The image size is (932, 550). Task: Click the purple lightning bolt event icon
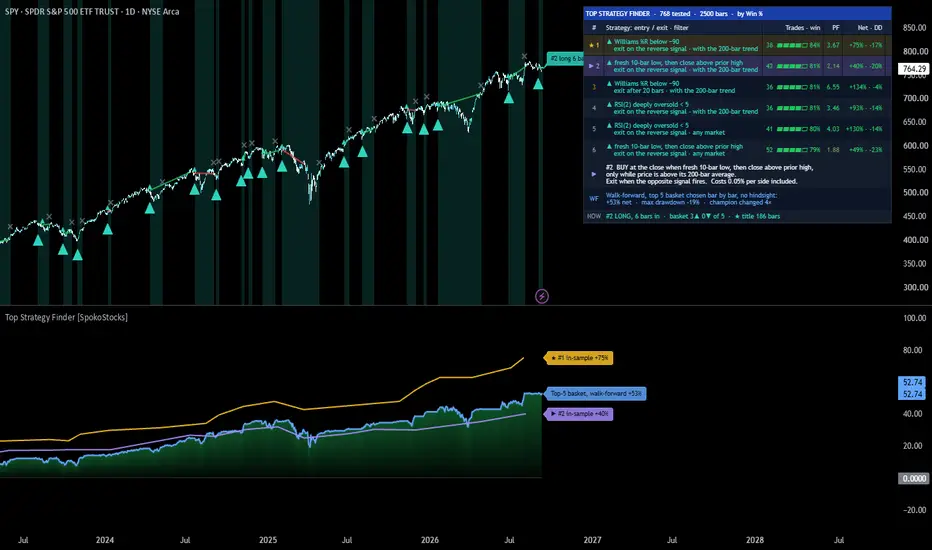pos(541,296)
